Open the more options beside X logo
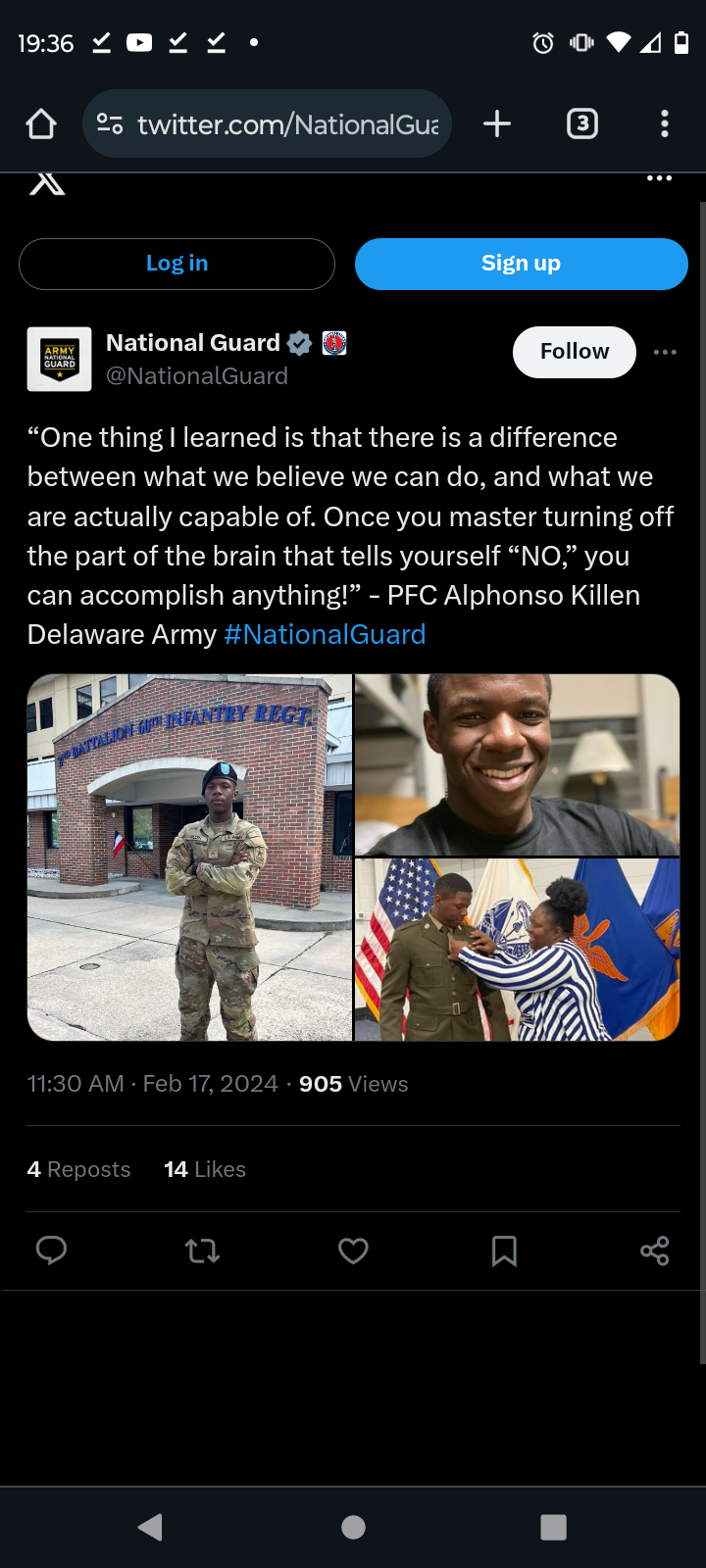 click(x=660, y=178)
